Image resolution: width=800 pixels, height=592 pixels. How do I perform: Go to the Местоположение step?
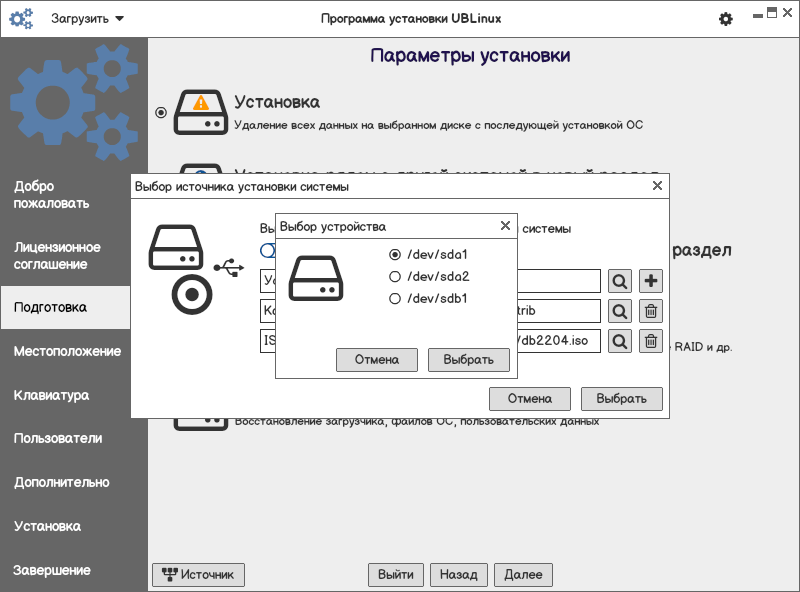pyautogui.click(x=67, y=351)
